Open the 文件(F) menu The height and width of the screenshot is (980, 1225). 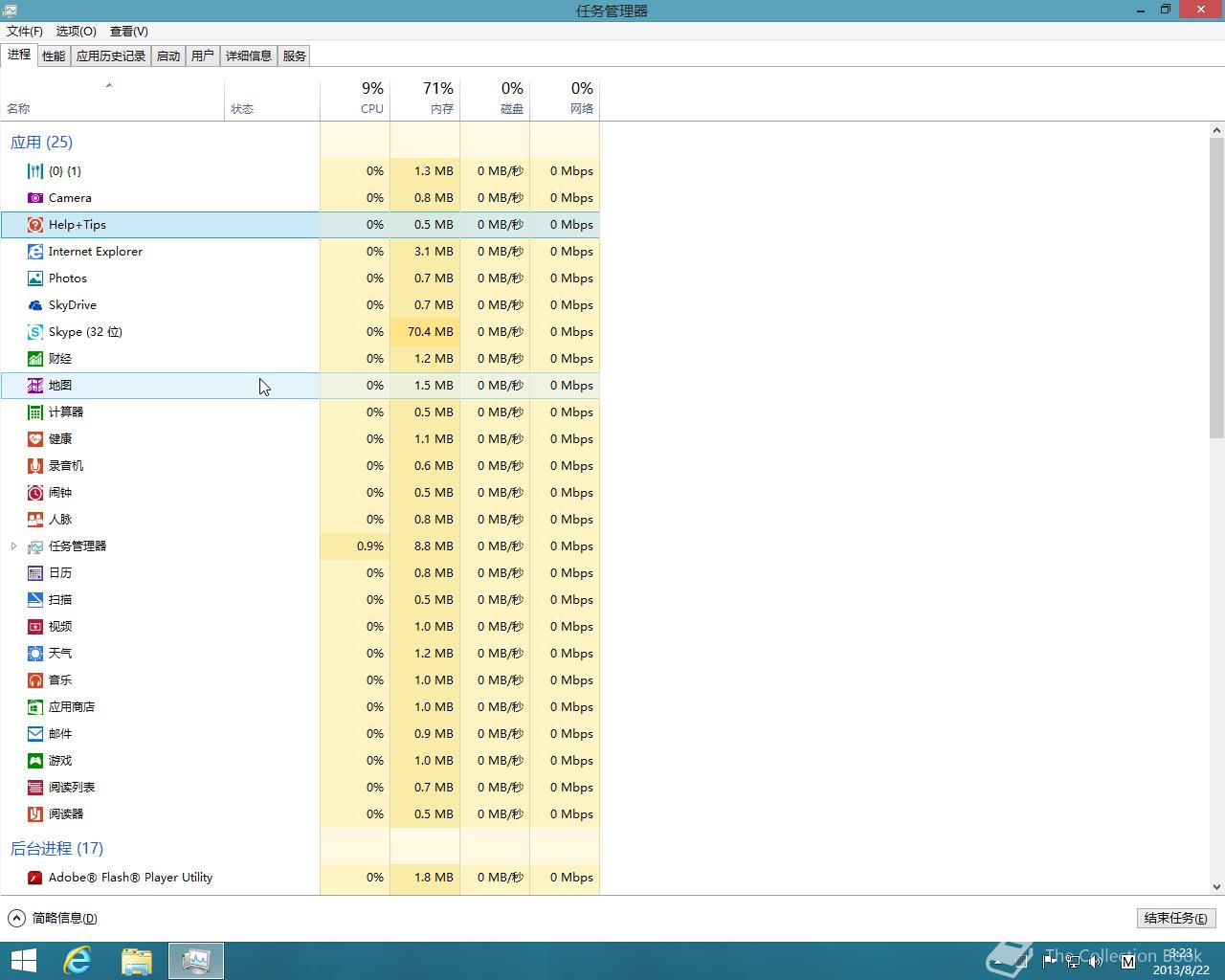coord(25,32)
